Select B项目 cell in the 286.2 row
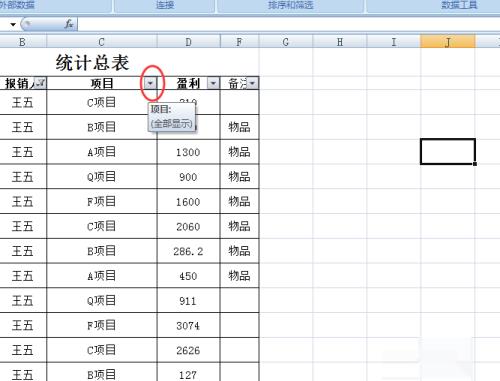This screenshot has height=381, width=500. tap(102, 251)
